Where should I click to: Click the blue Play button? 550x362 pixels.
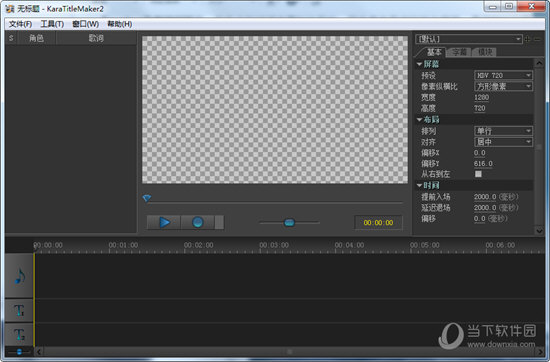click(x=164, y=222)
